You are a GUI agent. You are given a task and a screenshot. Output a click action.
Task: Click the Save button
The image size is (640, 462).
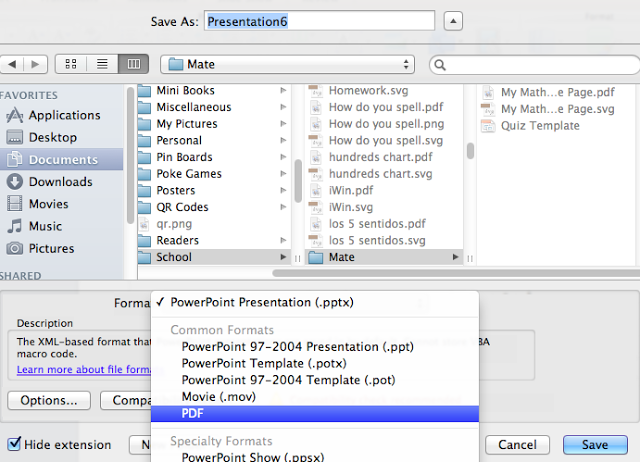595,444
